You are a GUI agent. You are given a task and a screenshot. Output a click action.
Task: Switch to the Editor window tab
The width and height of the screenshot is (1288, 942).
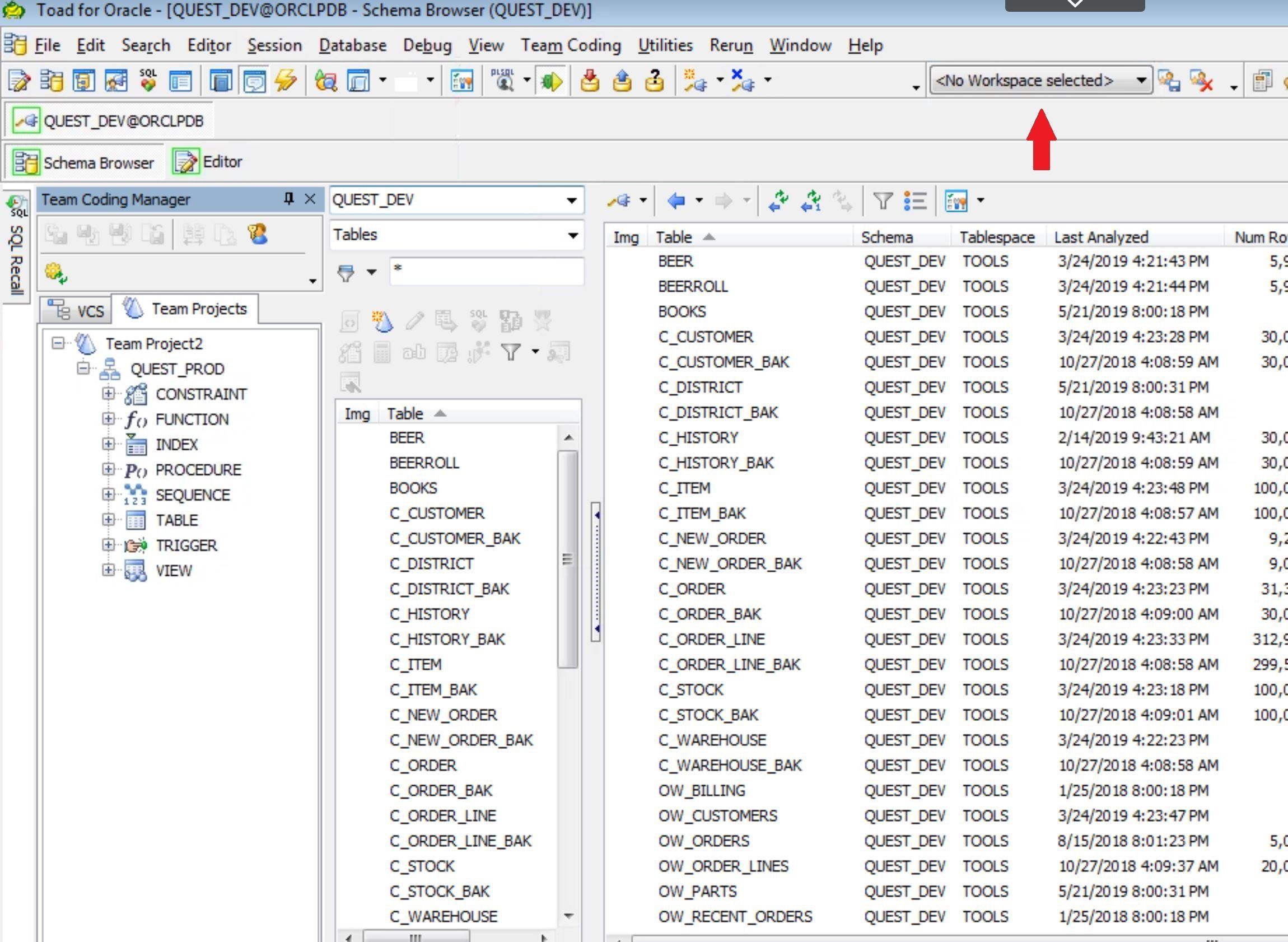(208, 162)
